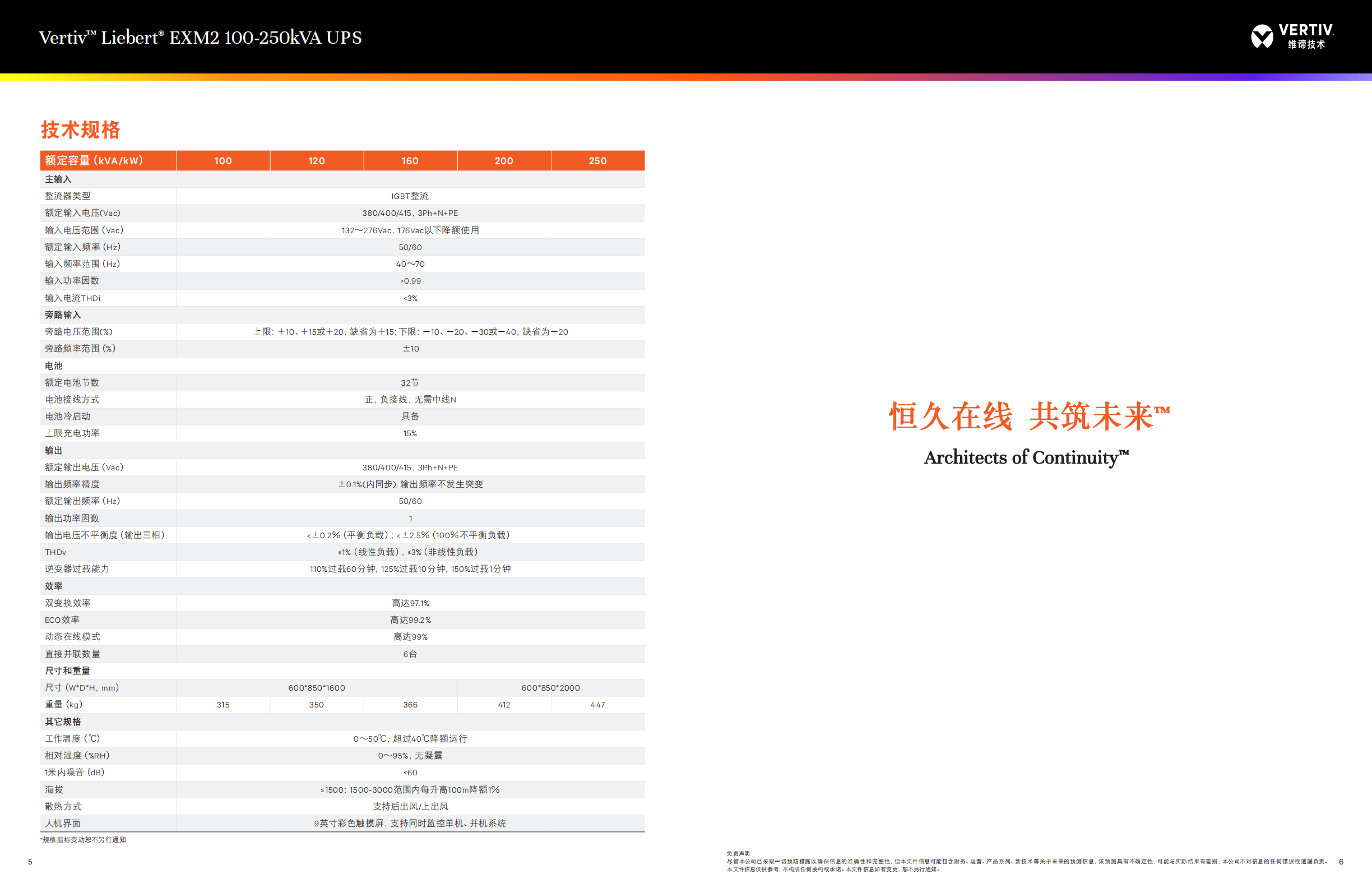The width and height of the screenshot is (1372, 888).
Task: Click the '额定输入频率 (Hz)' row label
Action: coord(83,247)
